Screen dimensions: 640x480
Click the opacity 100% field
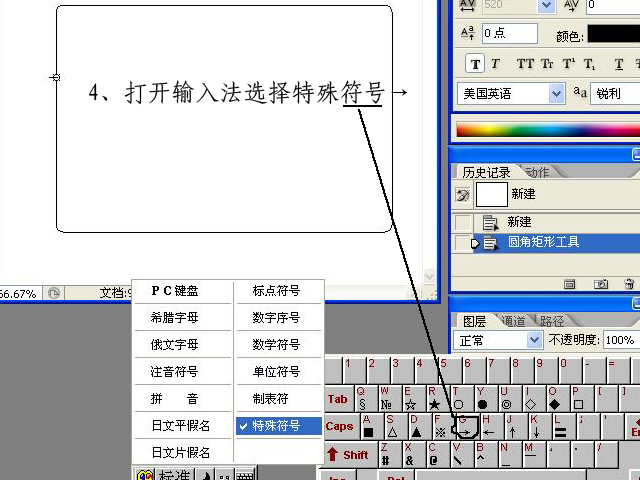pos(621,340)
